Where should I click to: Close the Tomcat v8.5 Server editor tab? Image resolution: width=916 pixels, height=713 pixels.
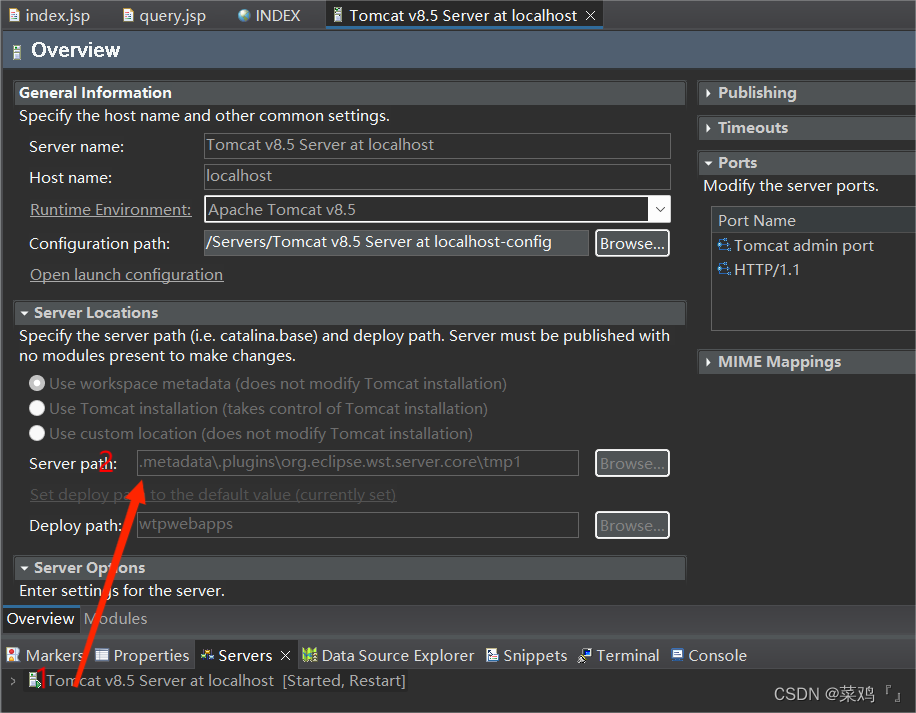(x=591, y=15)
